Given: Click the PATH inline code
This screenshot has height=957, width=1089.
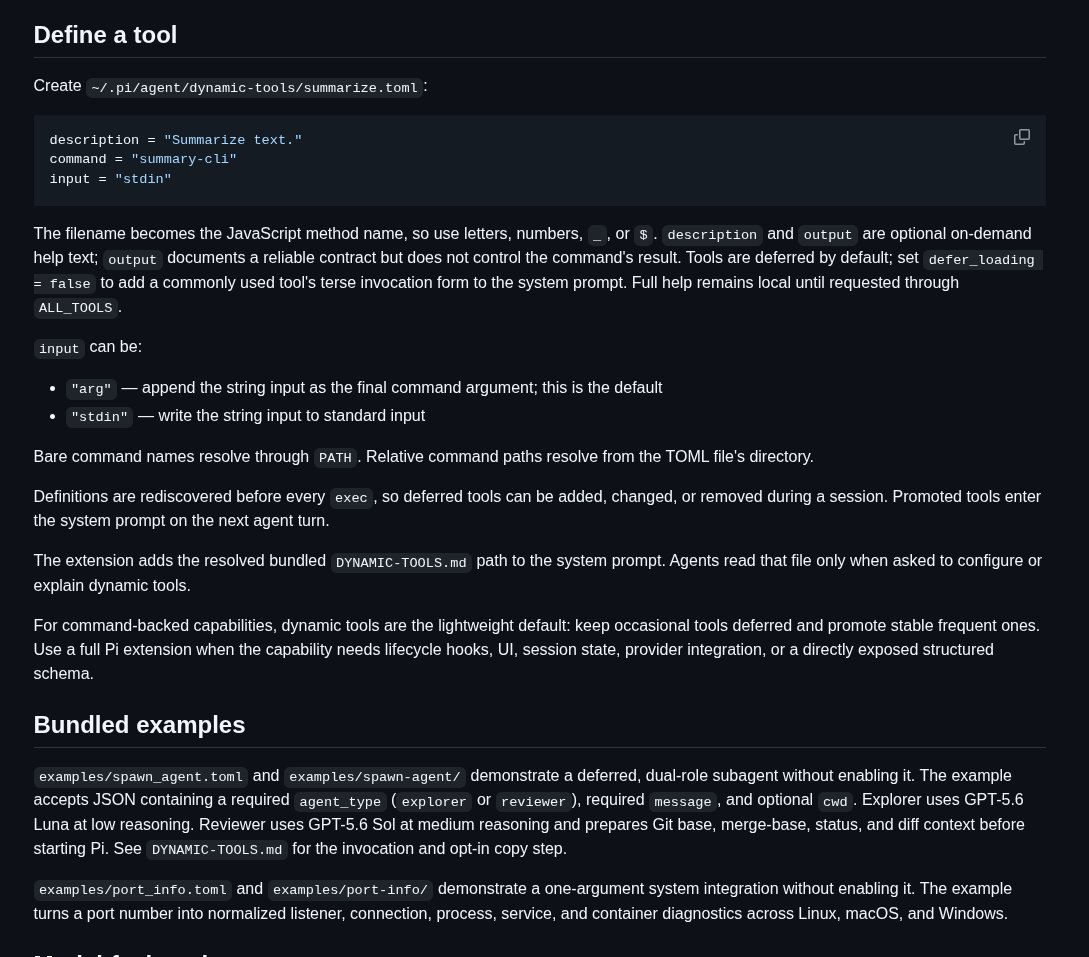Looking at the screenshot, I should click(335, 458).
